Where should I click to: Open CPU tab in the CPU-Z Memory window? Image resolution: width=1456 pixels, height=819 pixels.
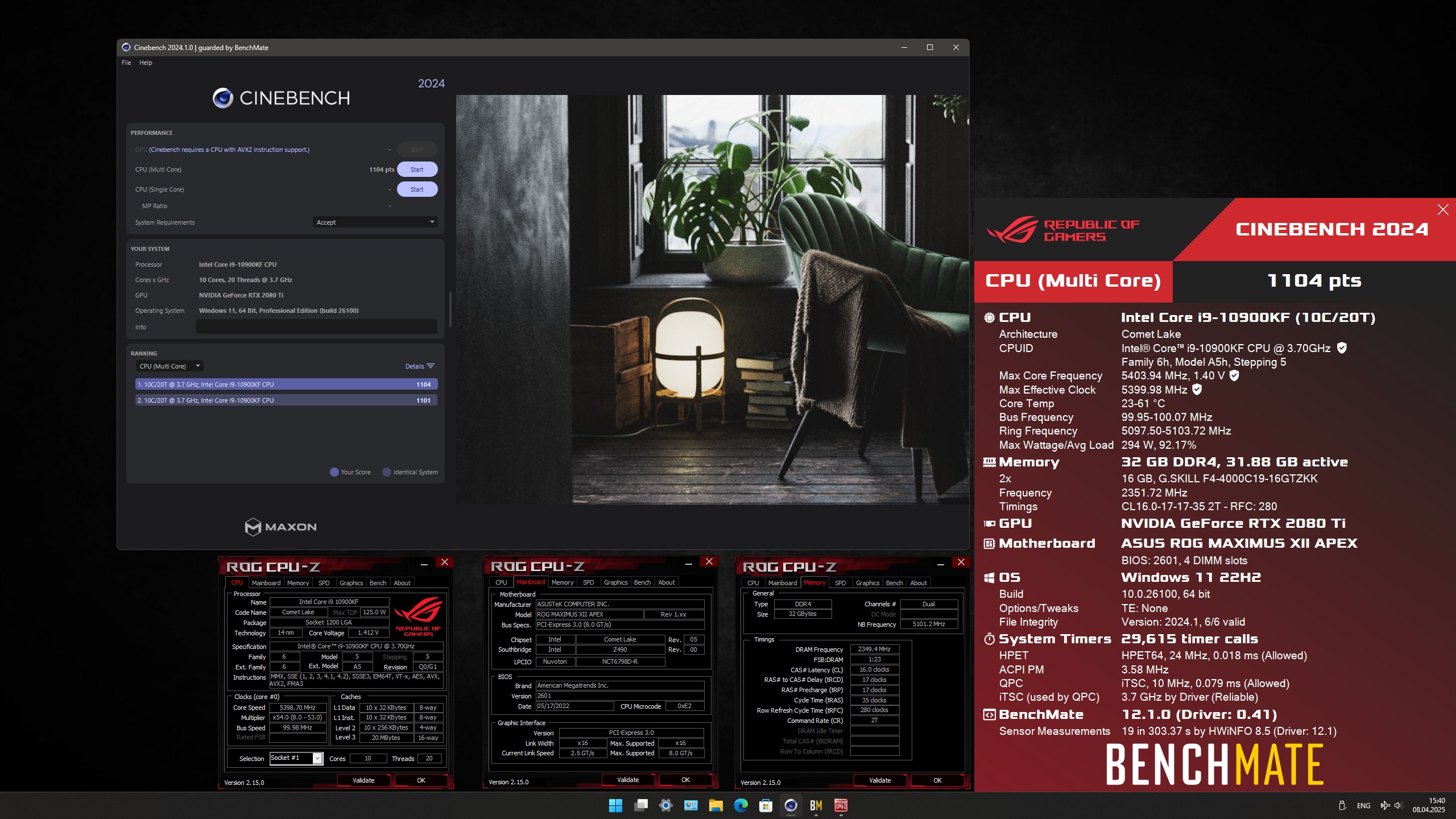click(x=753, y=583)
